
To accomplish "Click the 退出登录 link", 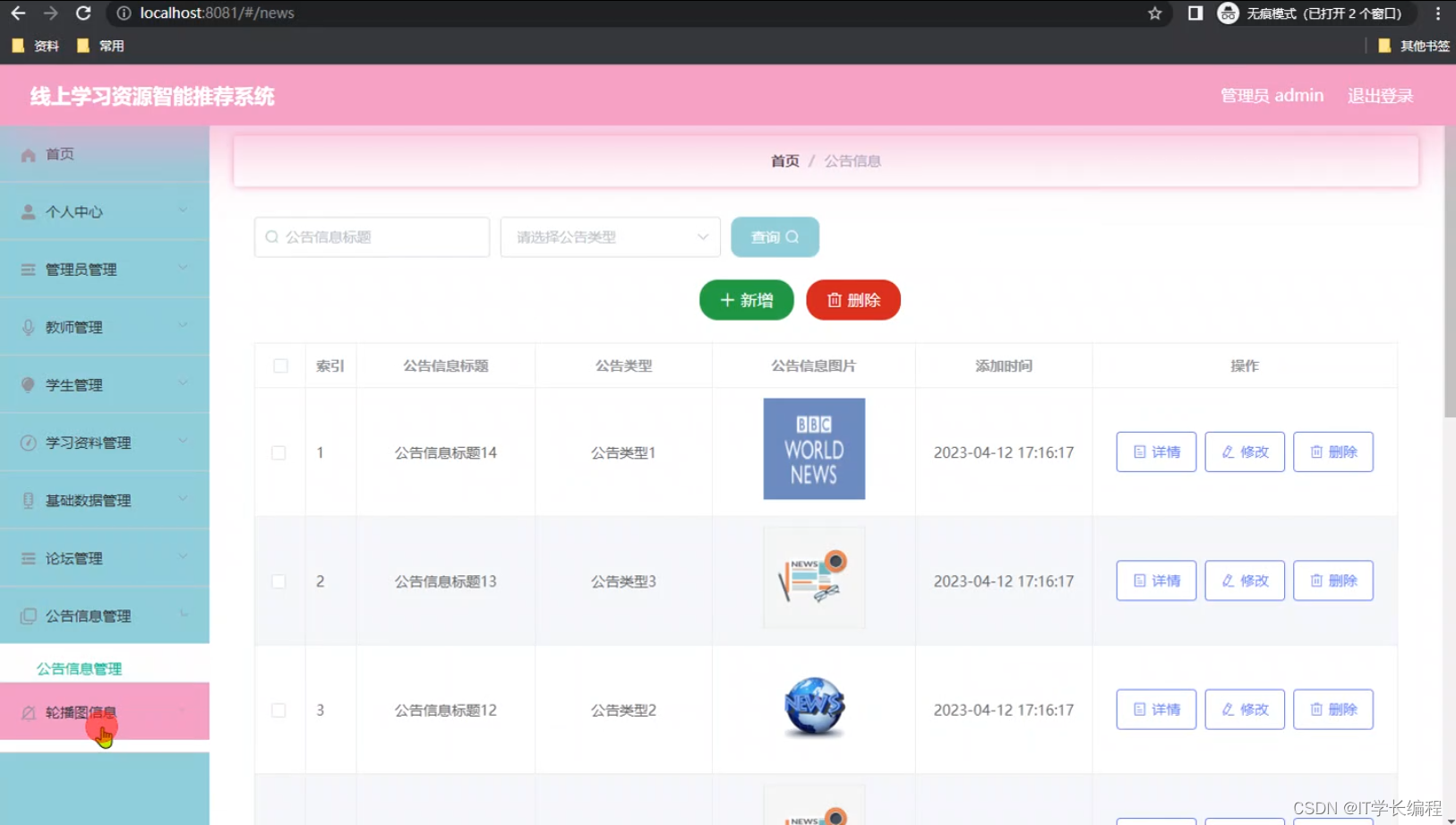I will tap(1380, 95).
